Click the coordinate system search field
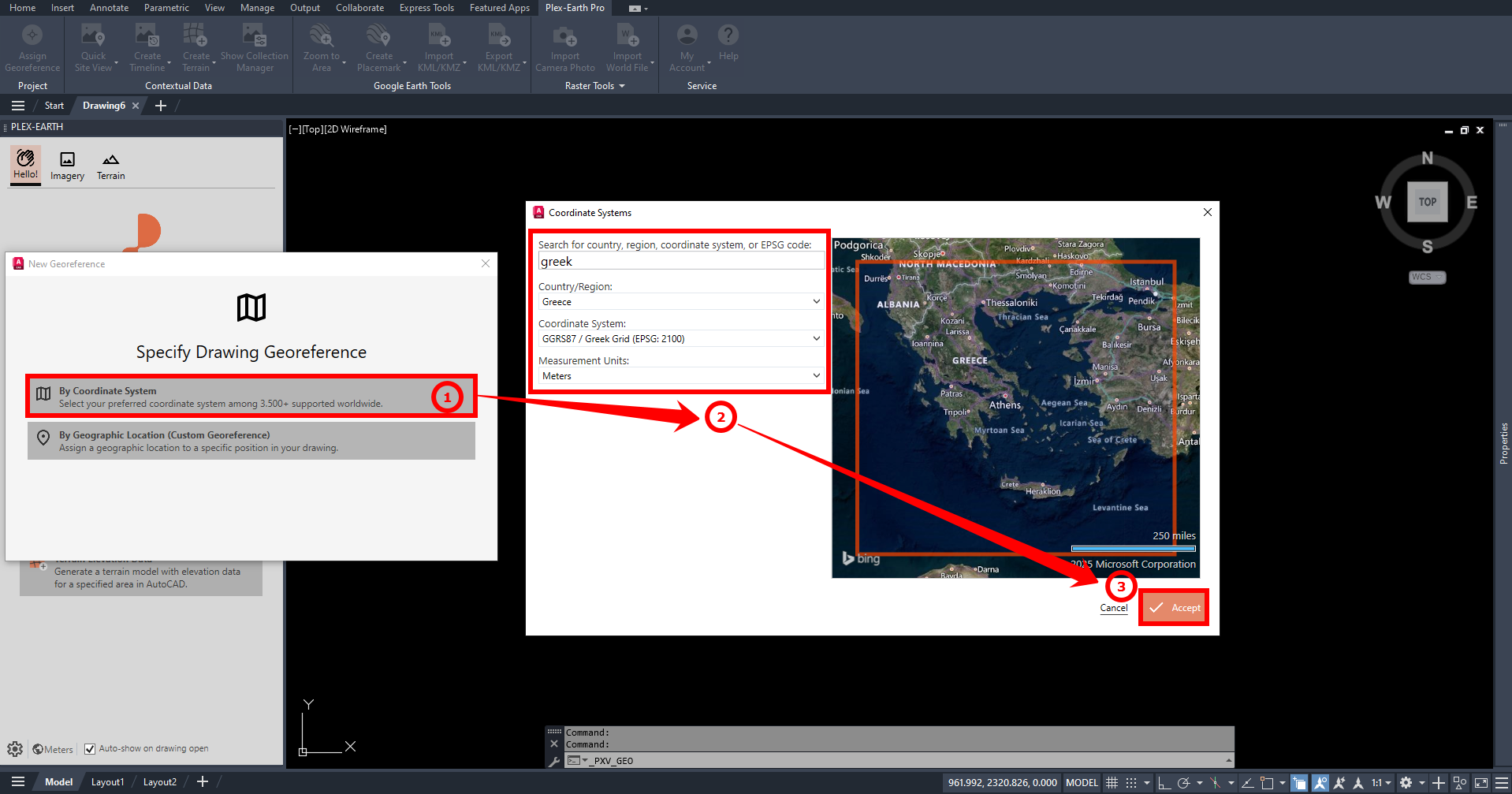 681,261
